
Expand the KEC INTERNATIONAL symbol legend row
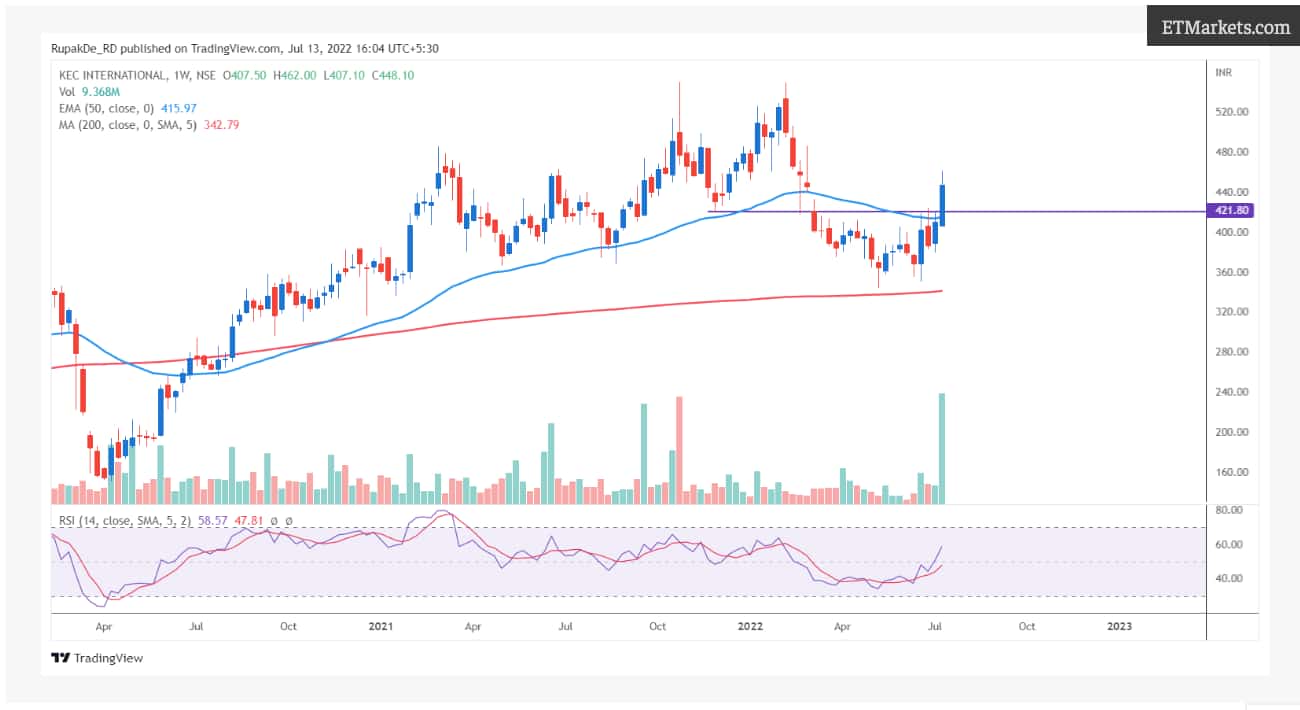point(114,73)
